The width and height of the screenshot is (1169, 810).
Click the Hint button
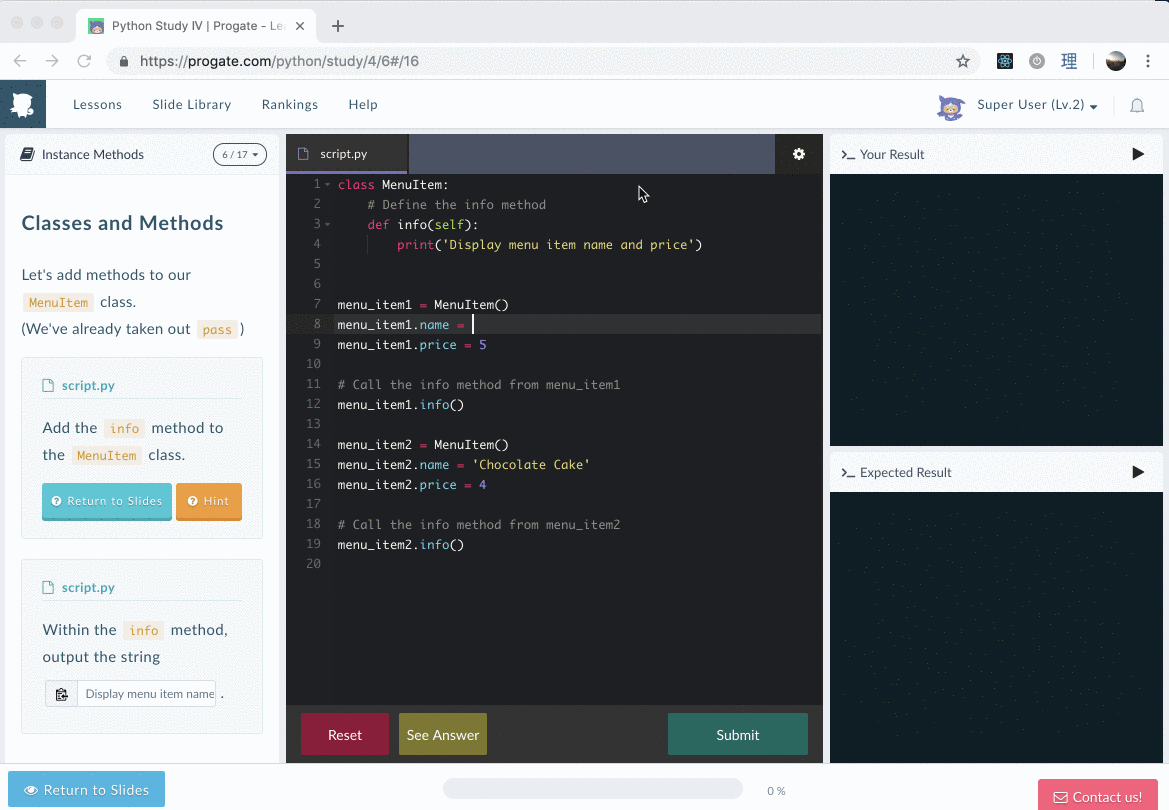tap(209, 501)
